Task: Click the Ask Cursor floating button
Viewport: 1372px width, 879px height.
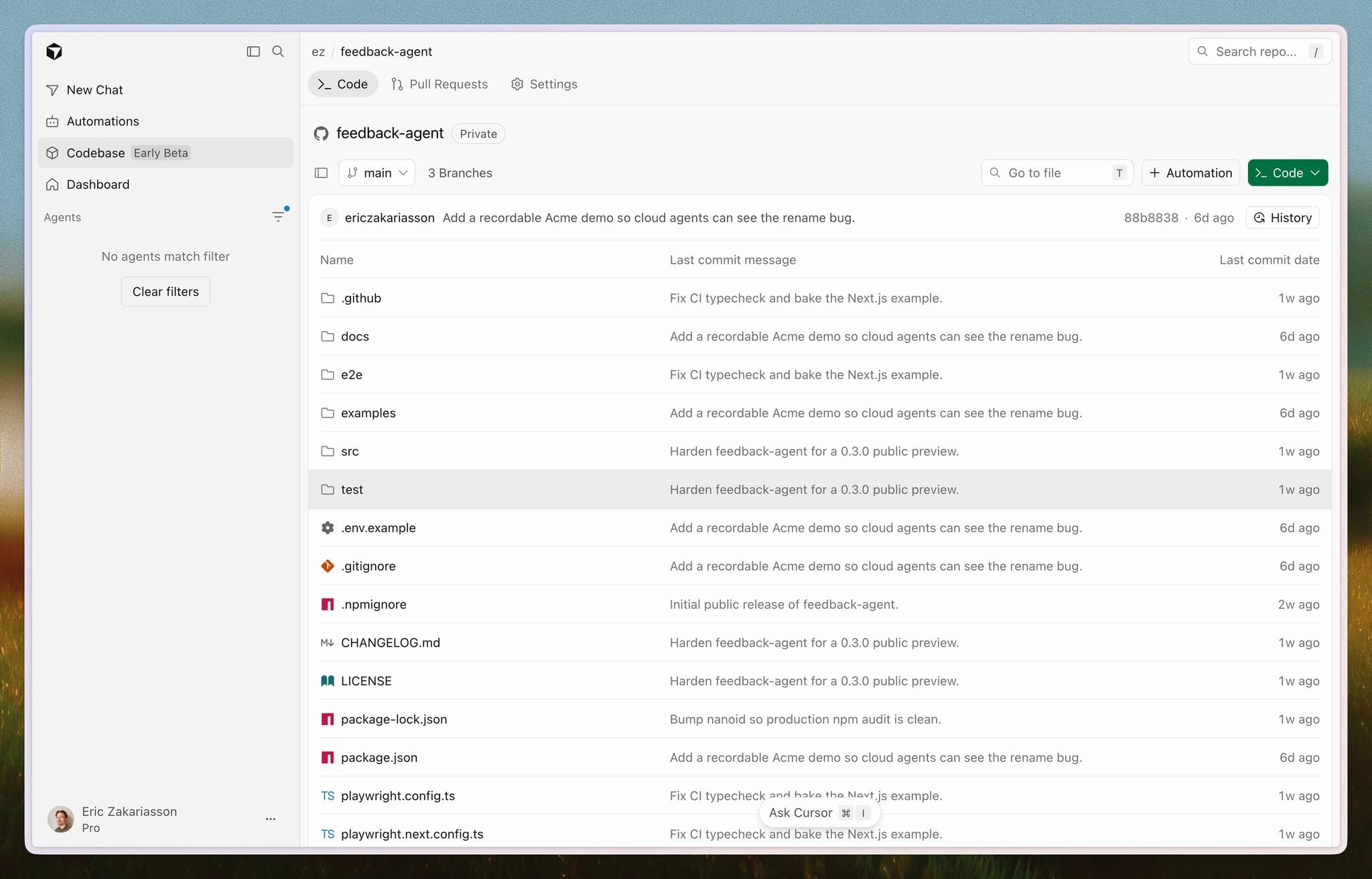Action: 819,813
